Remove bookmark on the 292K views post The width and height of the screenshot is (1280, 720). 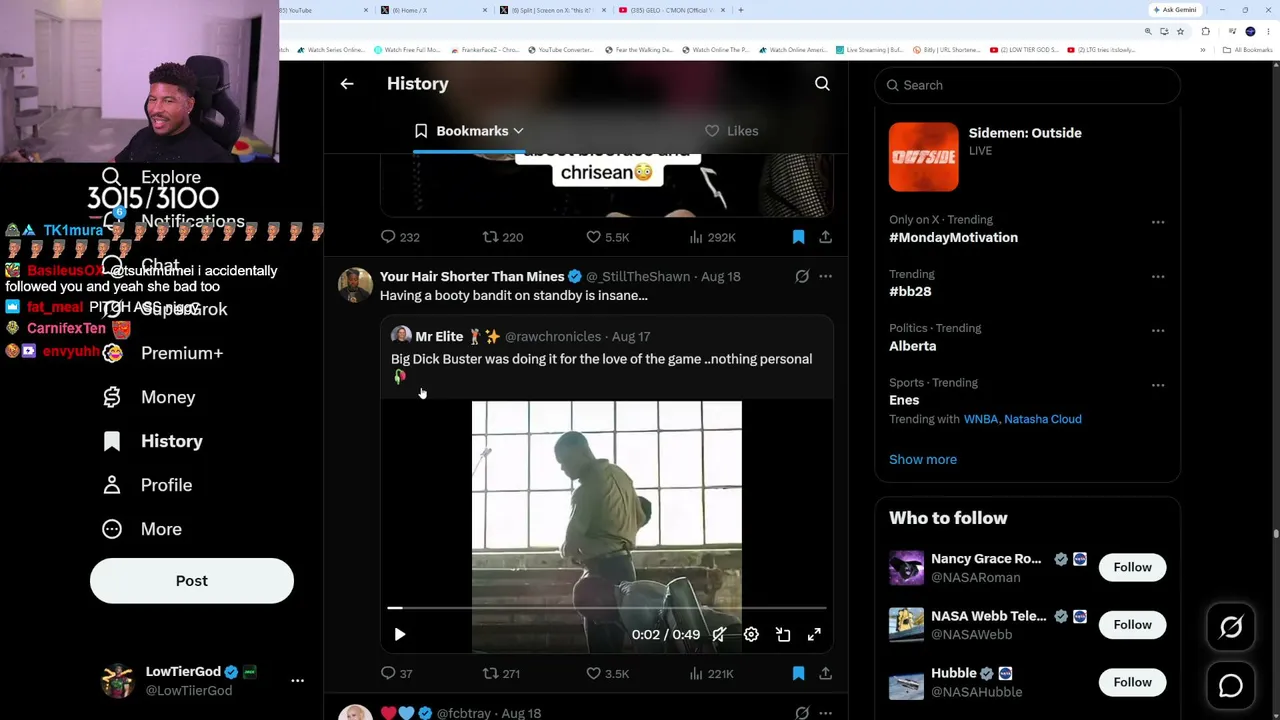(798, 237)
